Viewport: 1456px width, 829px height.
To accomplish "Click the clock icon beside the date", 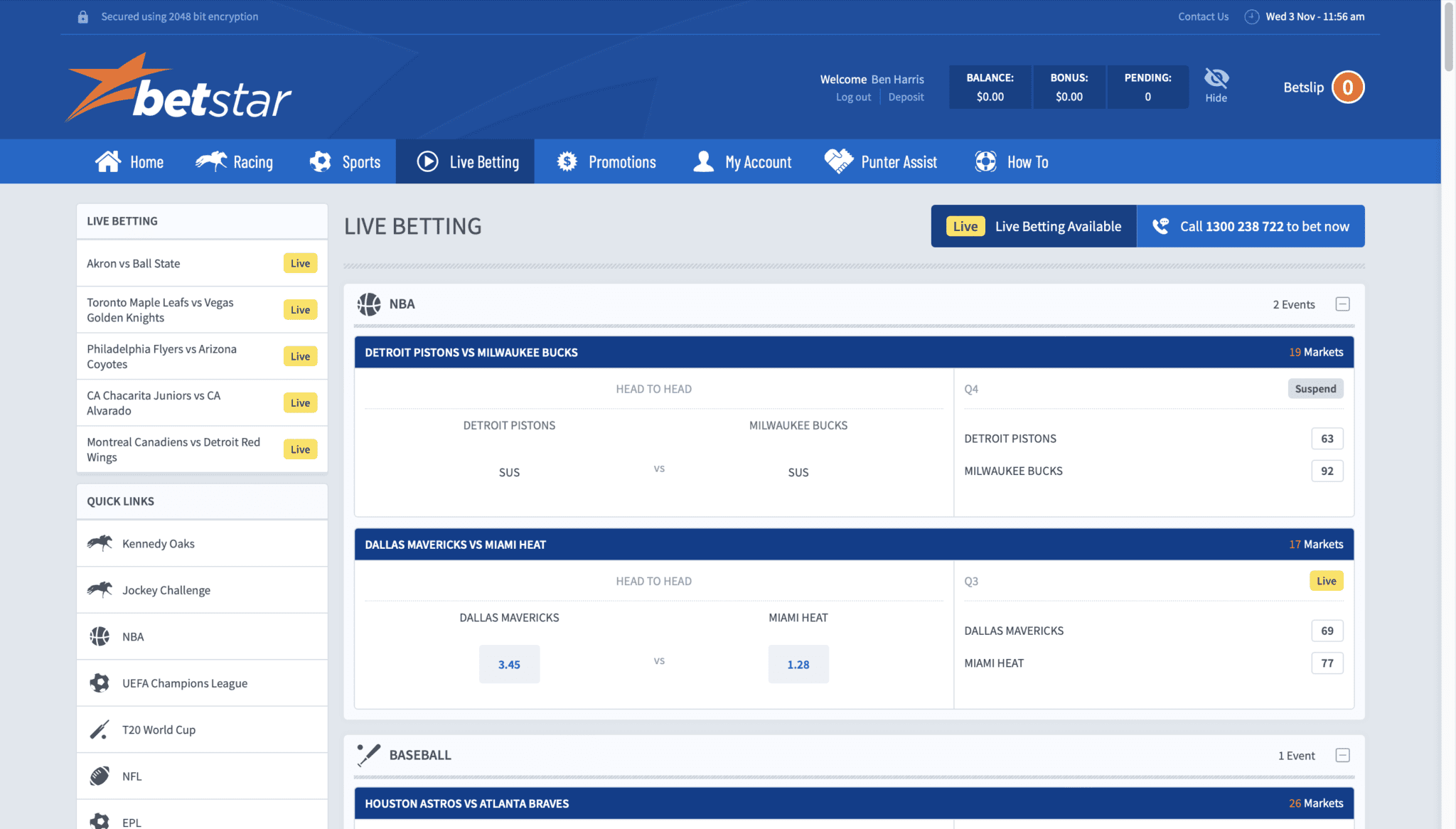I will (x=1251, y=17).
